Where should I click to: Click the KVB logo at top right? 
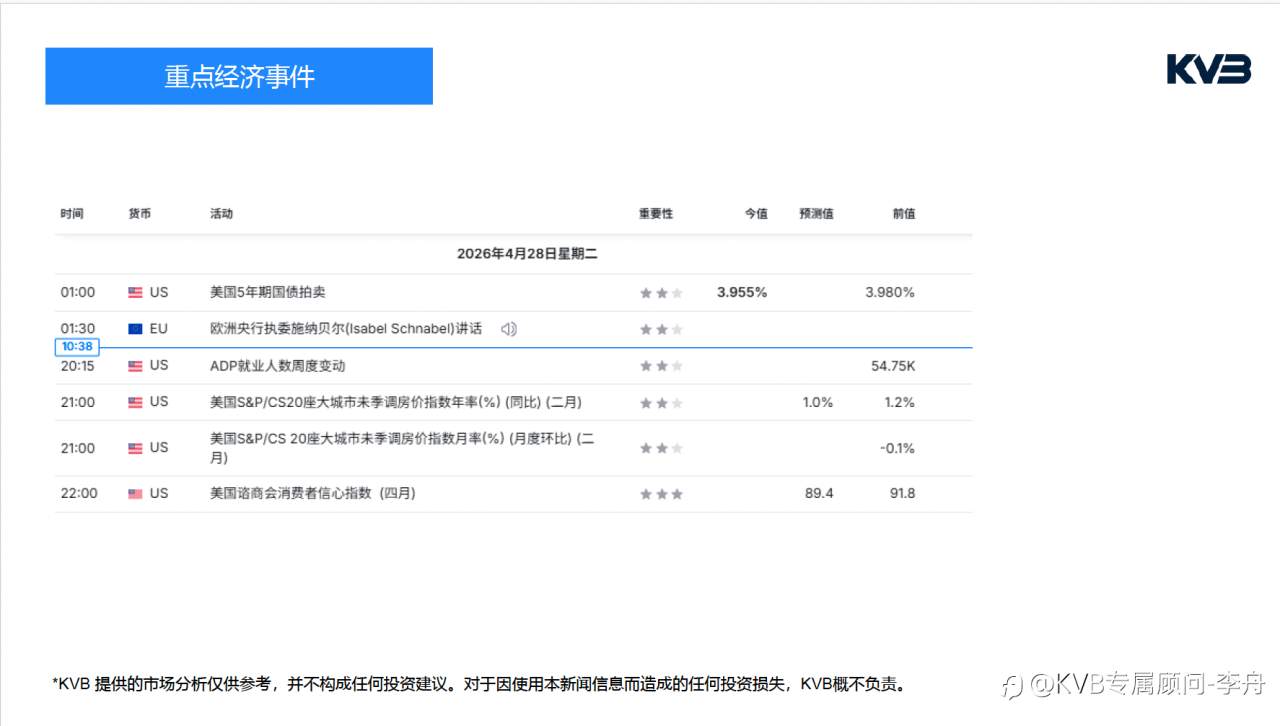click(x=1208, y=71)
